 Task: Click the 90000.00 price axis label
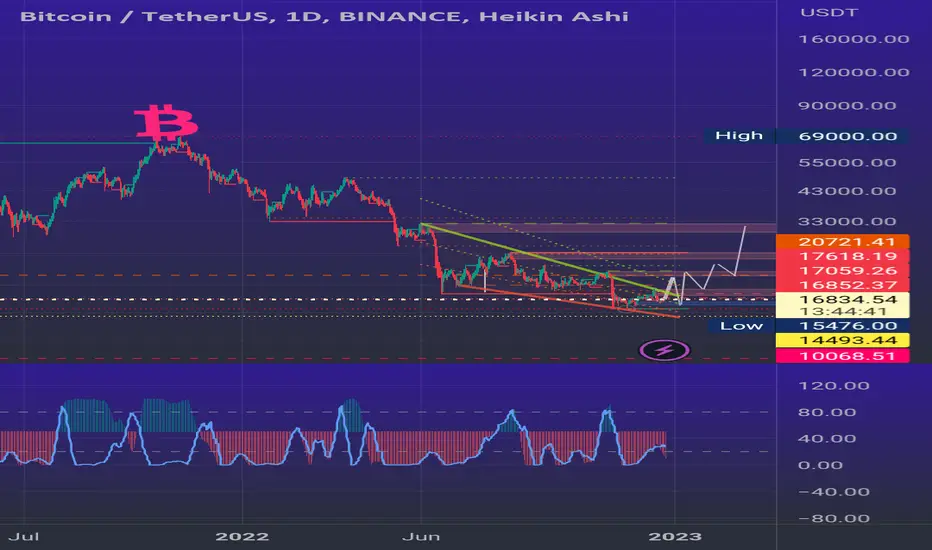coord(847,106)
